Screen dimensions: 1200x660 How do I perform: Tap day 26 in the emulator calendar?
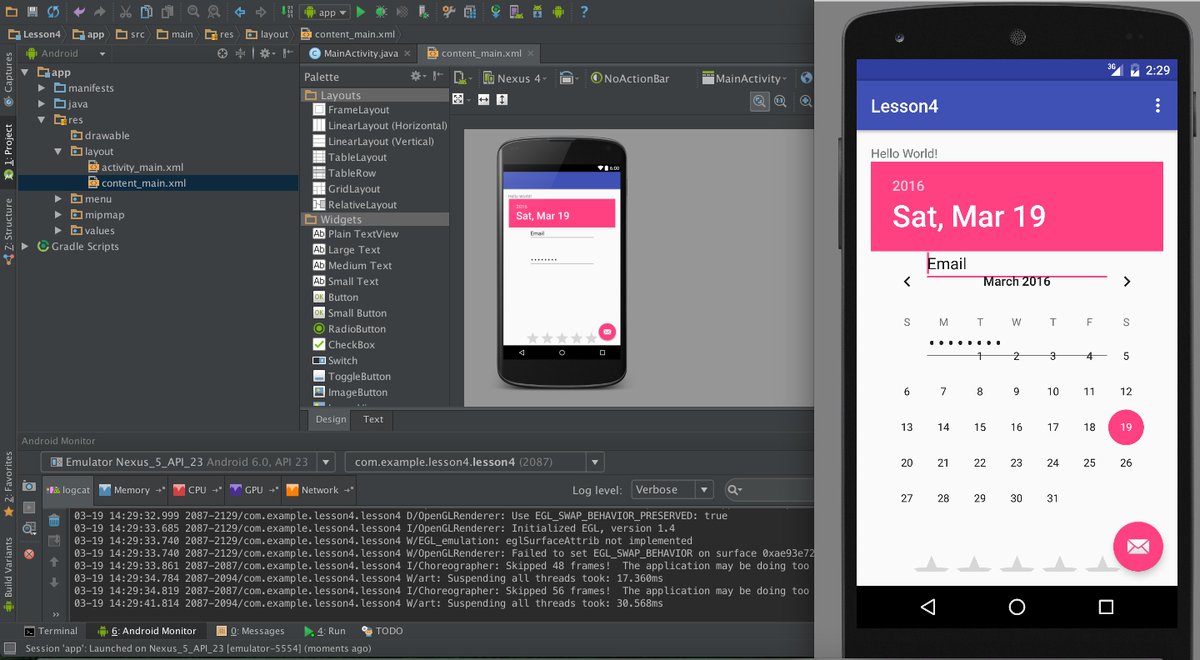coord(1126,463)
